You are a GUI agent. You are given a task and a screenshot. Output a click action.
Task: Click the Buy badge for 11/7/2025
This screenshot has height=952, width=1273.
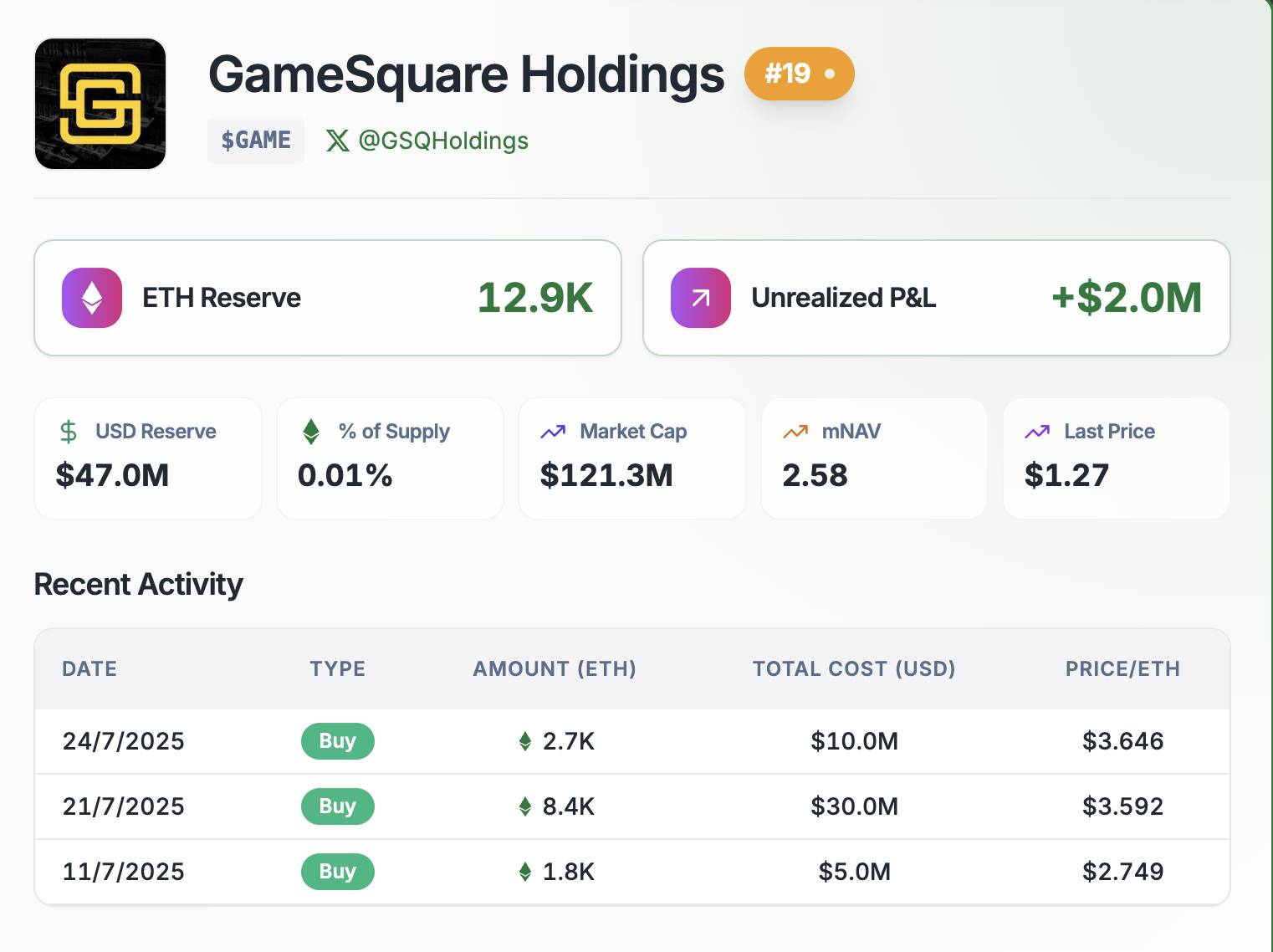click(x=337, y=872)
